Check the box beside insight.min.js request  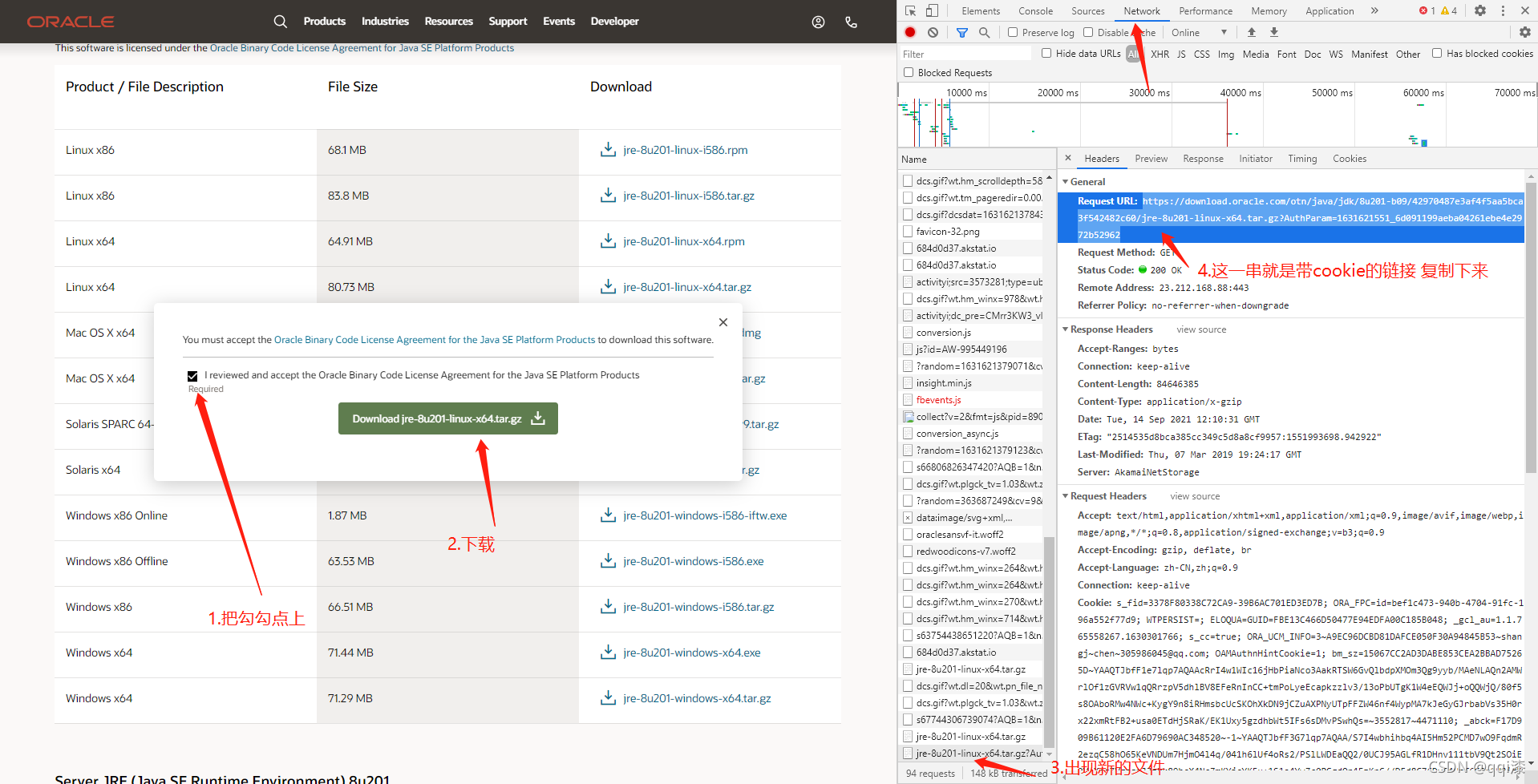pos(908,383)
